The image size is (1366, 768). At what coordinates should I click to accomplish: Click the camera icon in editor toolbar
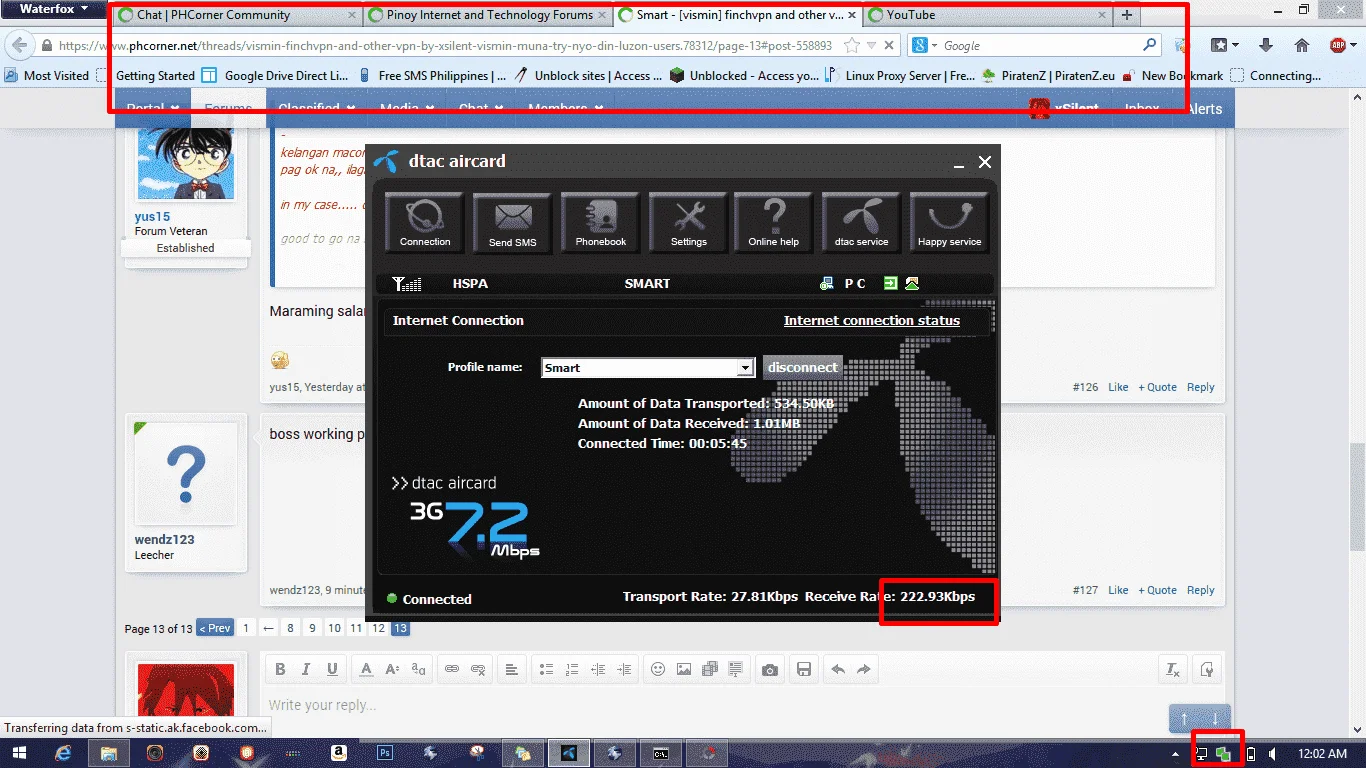tap(769, 670)
